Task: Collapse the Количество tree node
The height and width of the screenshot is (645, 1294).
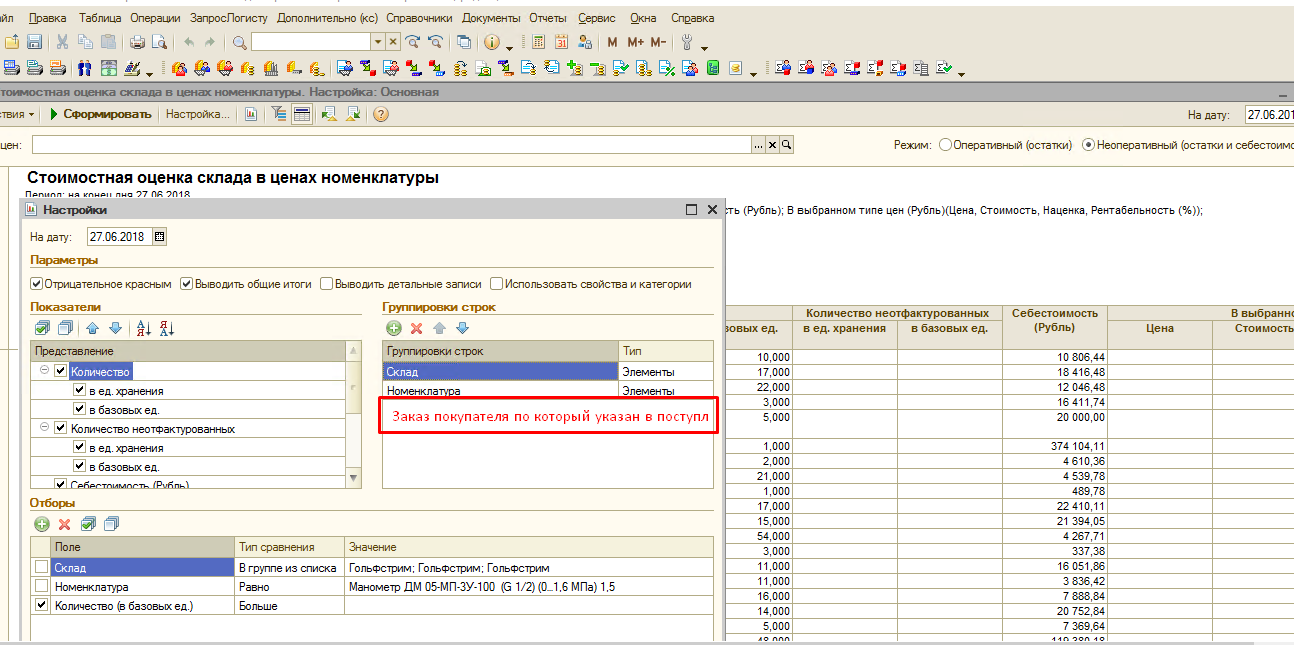Action: (45, 371)
